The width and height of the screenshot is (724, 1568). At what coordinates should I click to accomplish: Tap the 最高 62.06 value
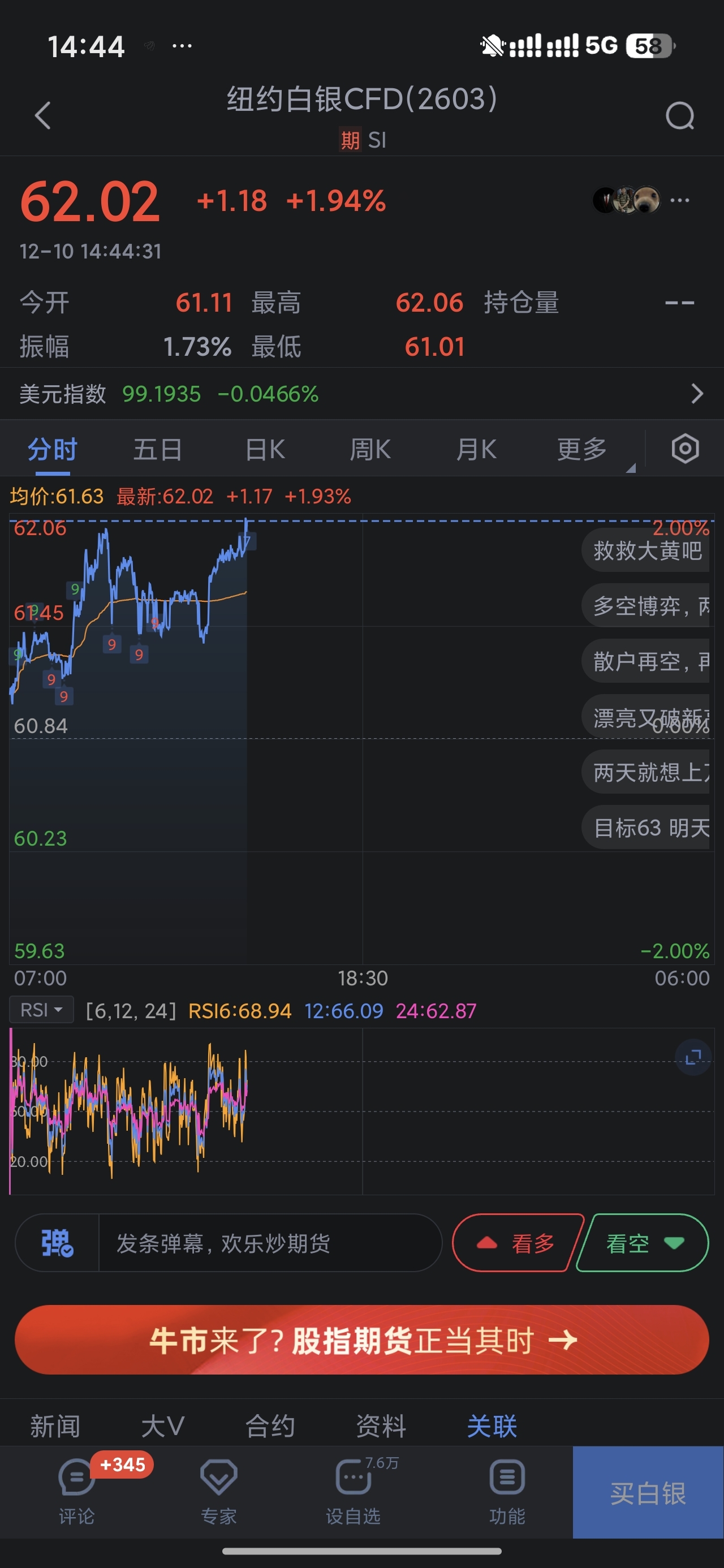coord(429,303)
